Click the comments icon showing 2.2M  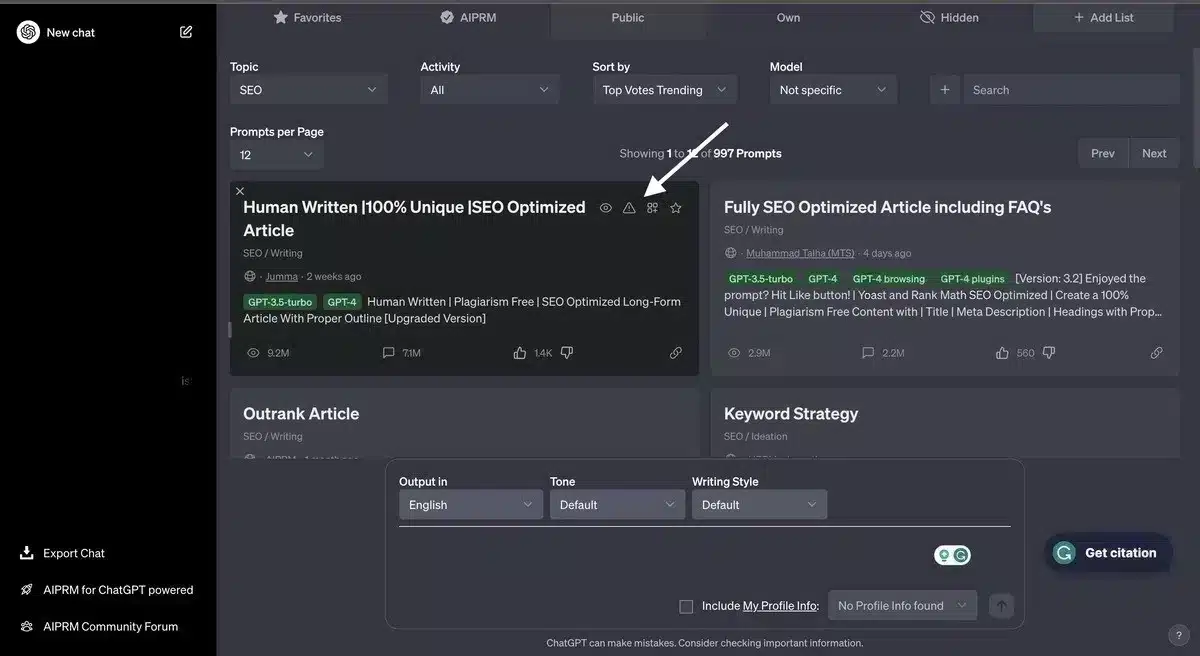pyautogui.click(x=869, y=353)
